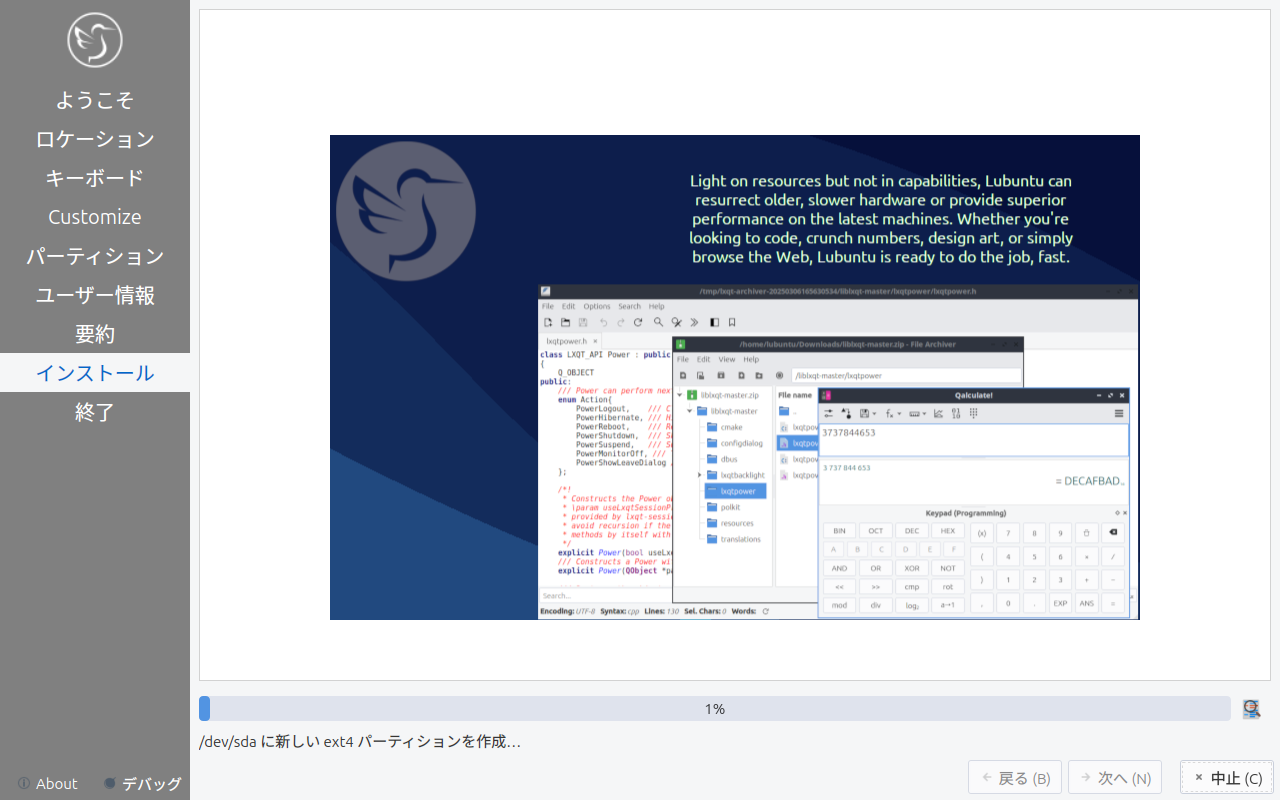This screenshot has height=800, width=1280.
Task: Click the 戻る (B) back button
Action: (x=1015, y=778)
